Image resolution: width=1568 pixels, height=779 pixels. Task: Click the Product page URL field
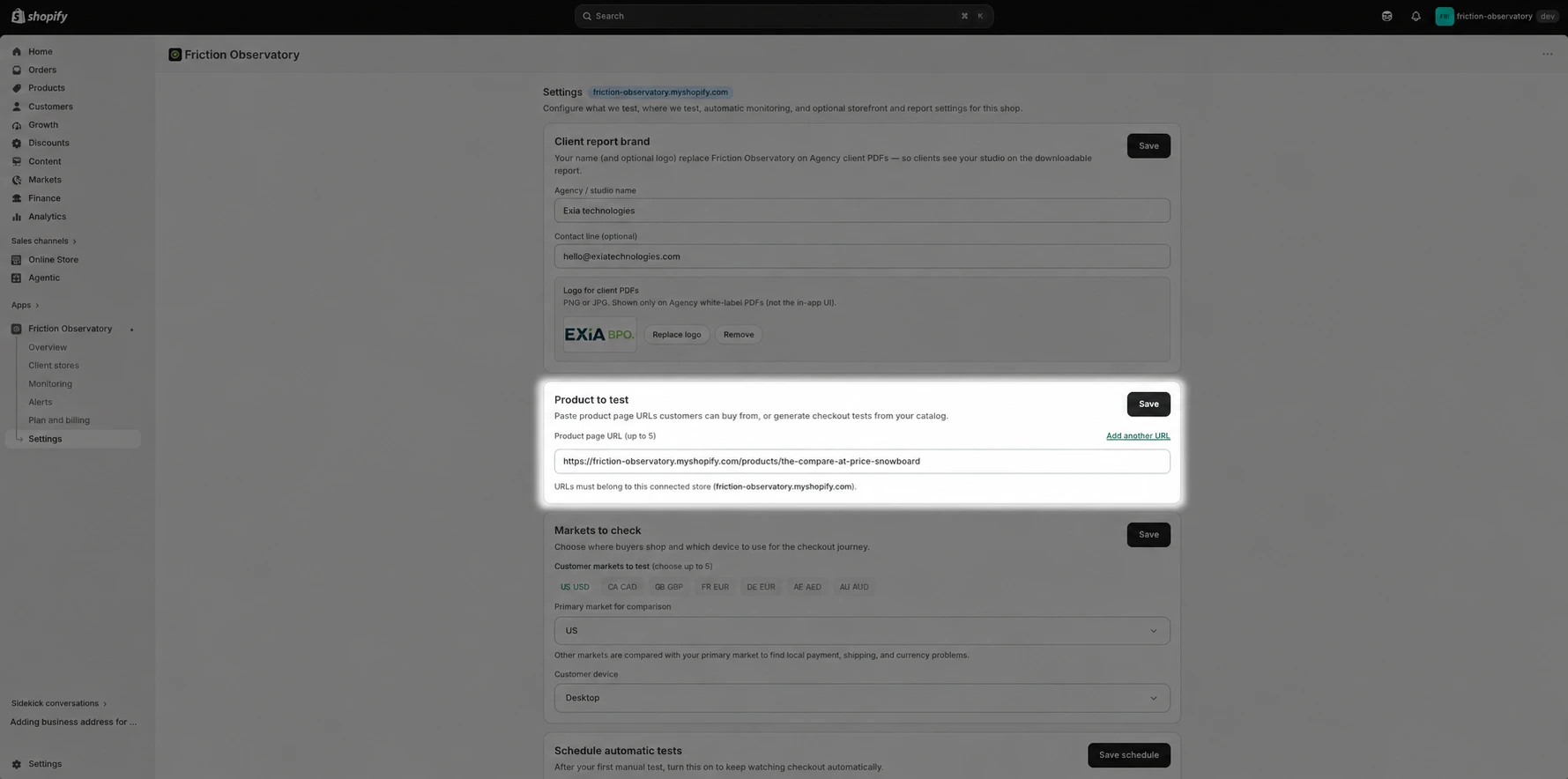coord(862,462)
